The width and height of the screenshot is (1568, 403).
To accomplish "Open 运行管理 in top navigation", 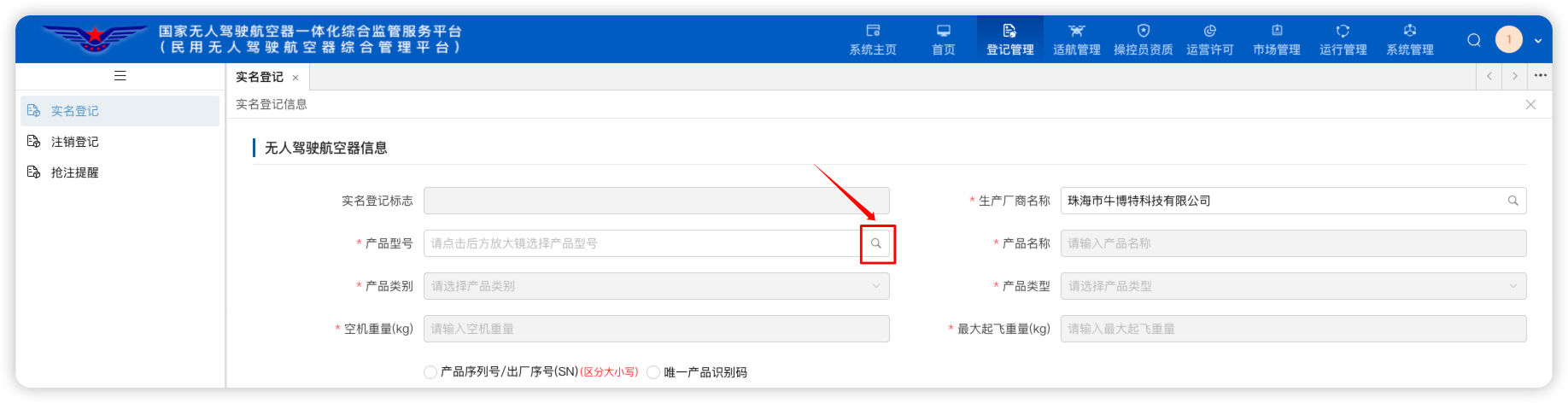I will [x=1343, y=40].
